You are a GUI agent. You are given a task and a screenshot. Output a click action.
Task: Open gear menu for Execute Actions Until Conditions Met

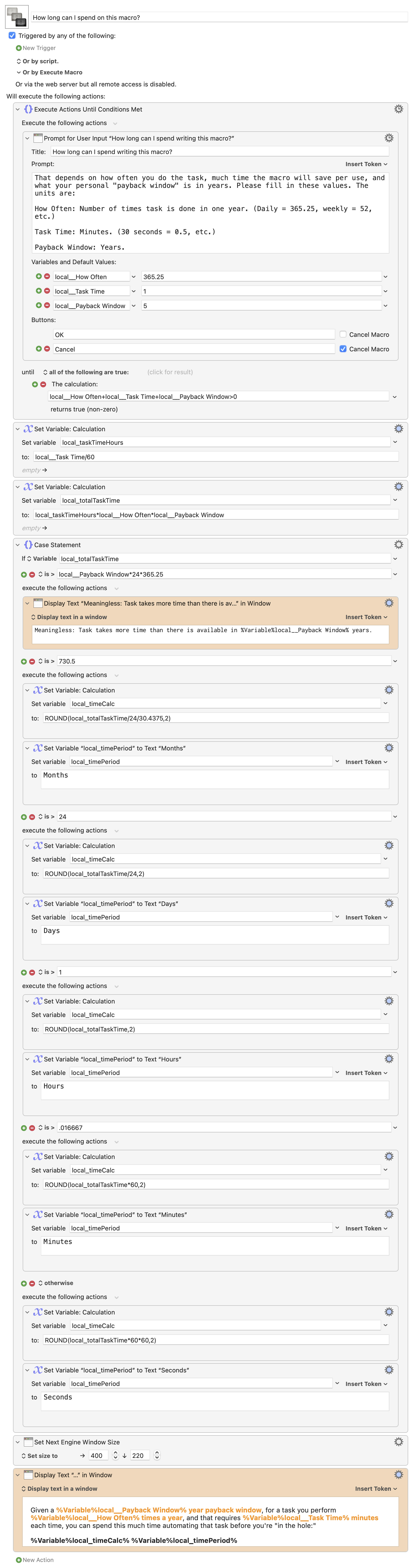(398, 109)
